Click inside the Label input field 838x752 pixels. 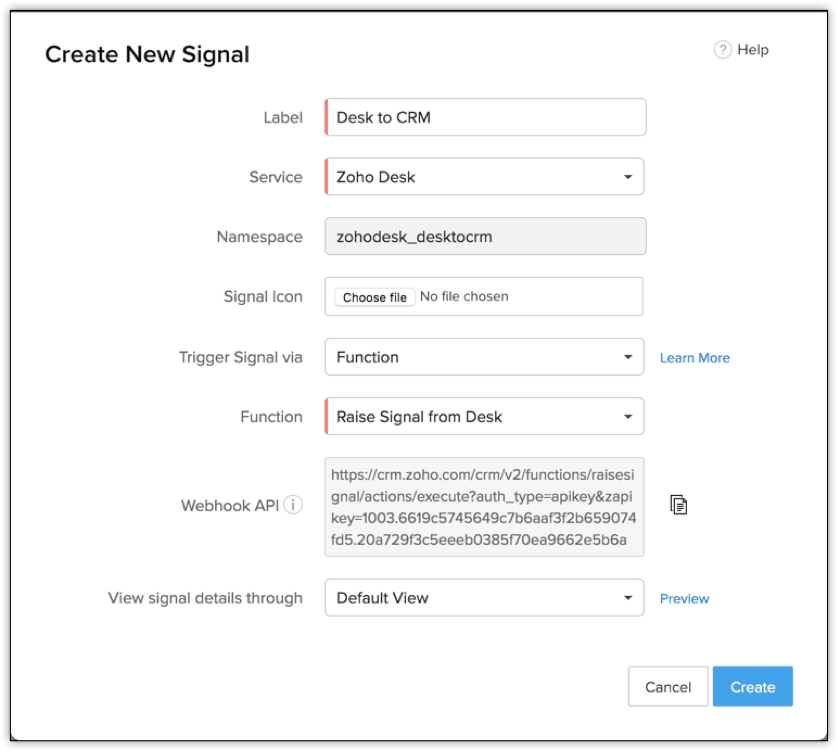coord(485,117)
